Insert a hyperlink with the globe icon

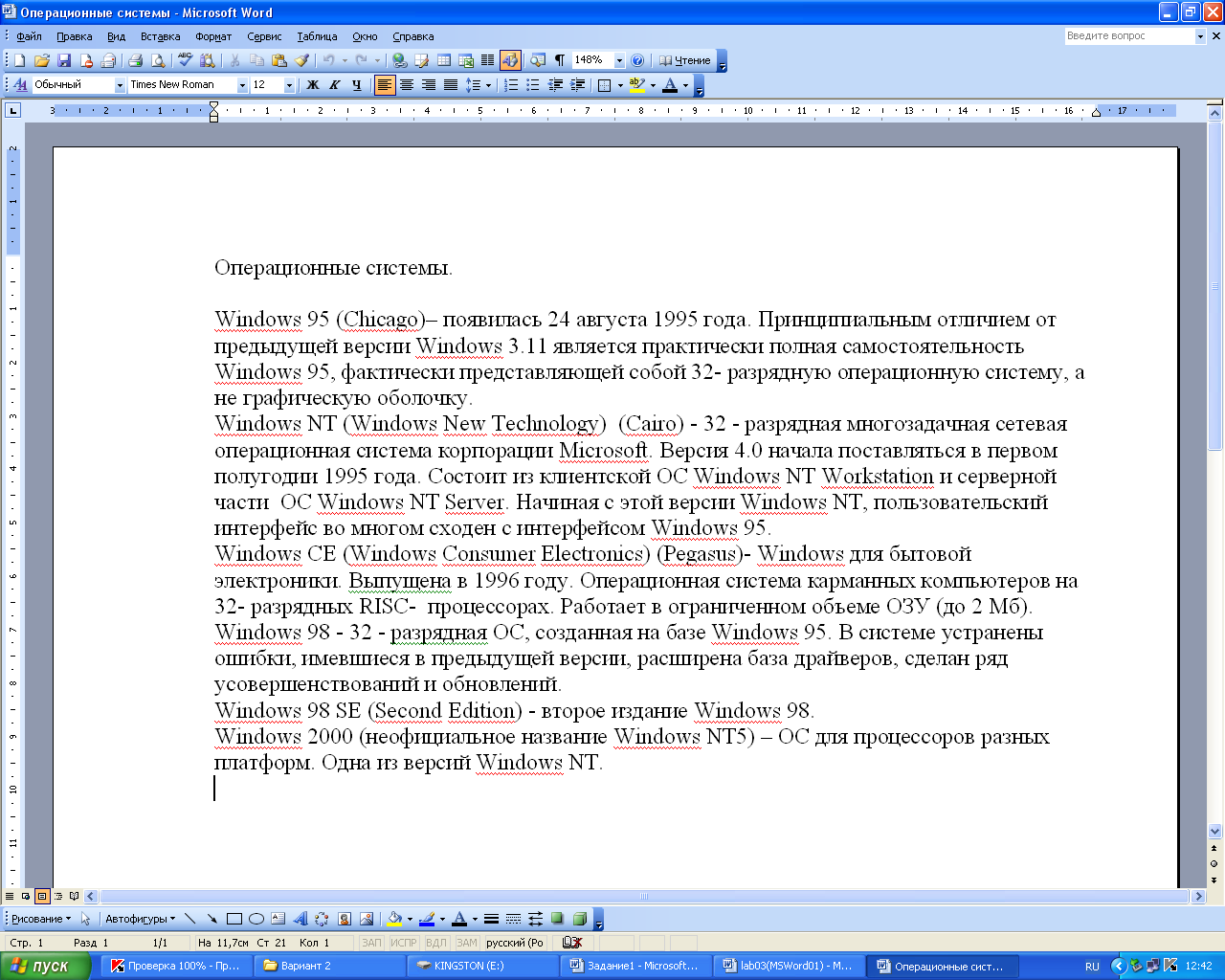[400, 60]
